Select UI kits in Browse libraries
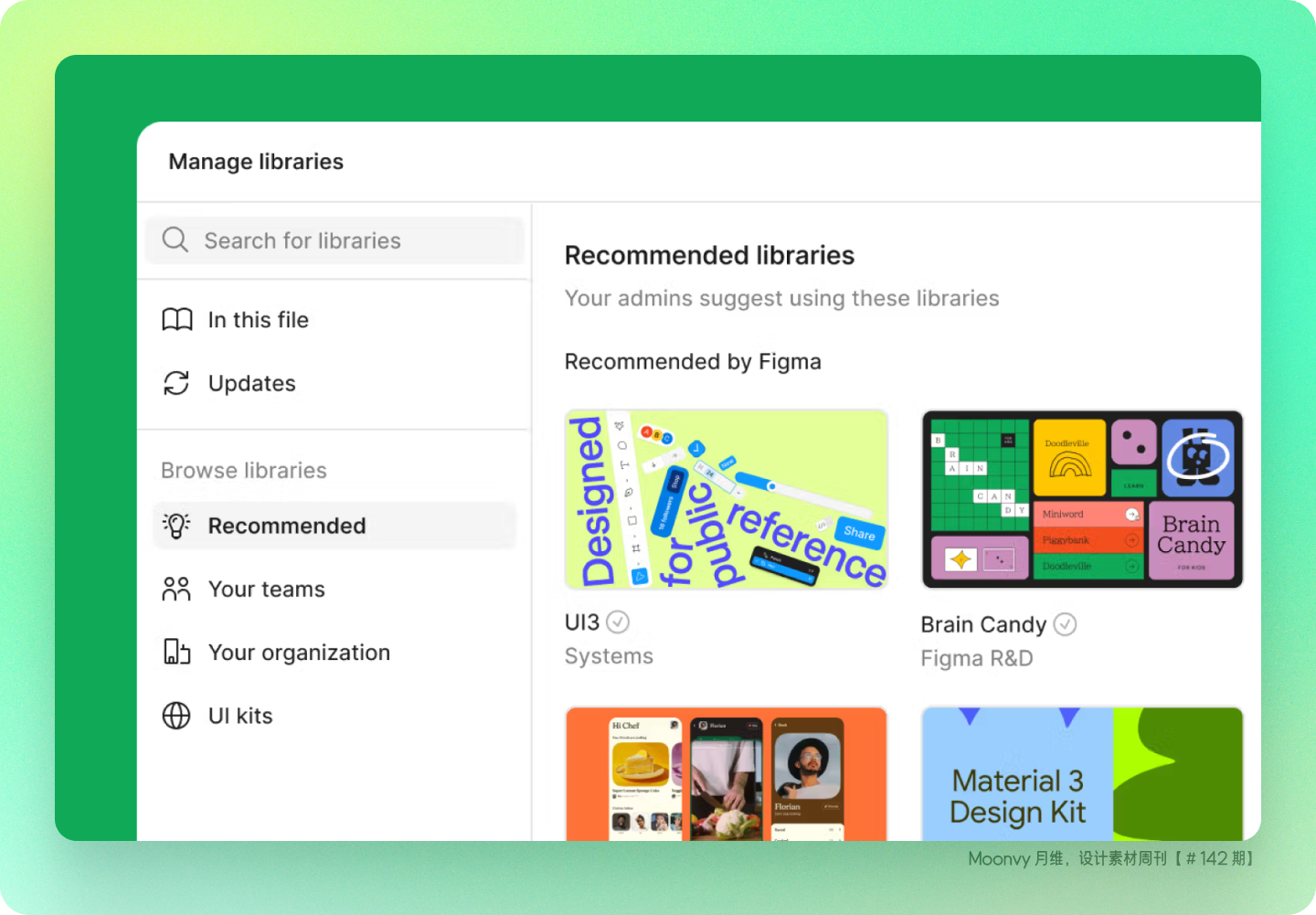 pyautogui.click(x=334, y=716)
